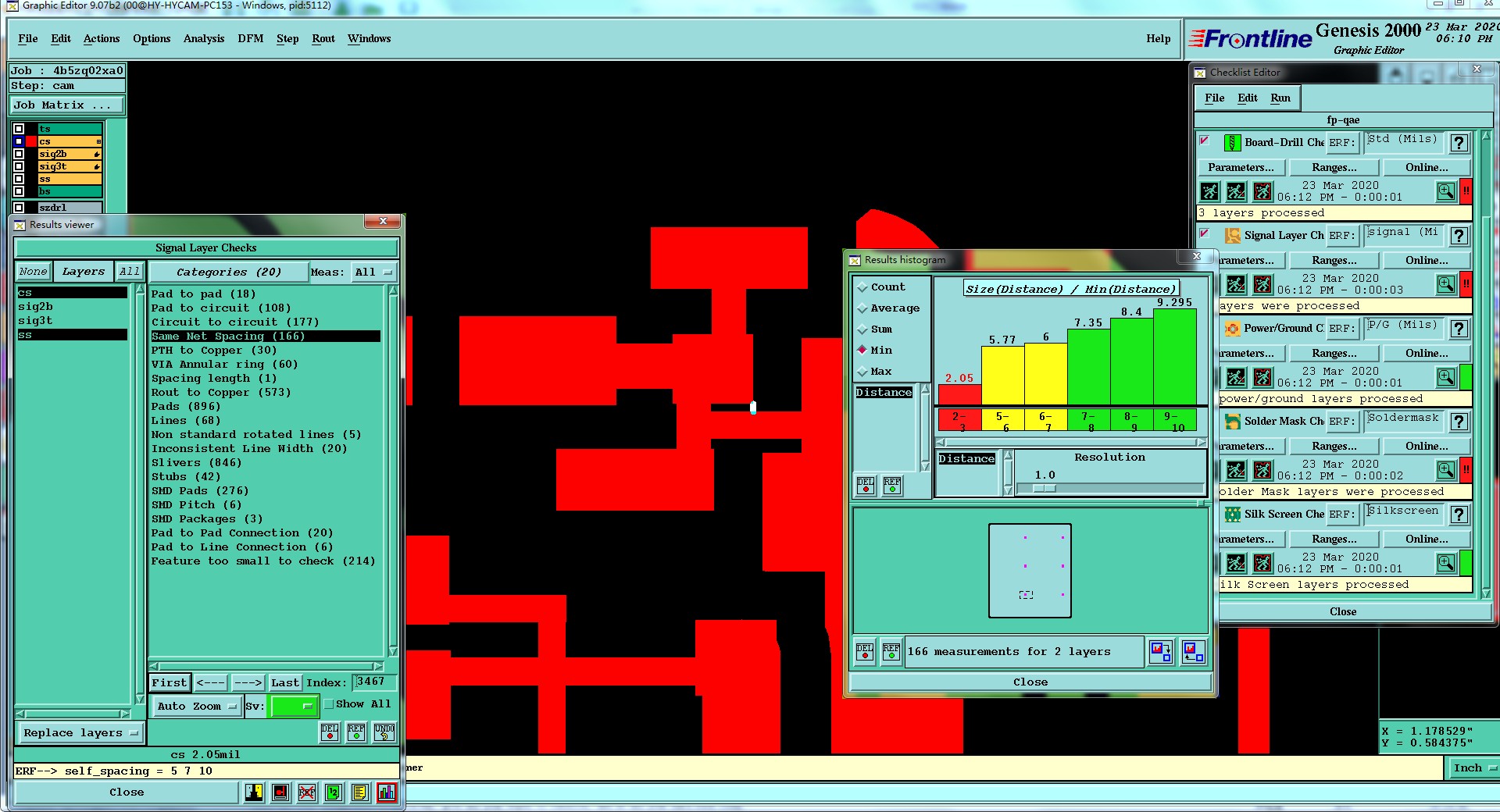Toggle the Board-Drill Checks checkbox
1500x812 pixels.
point(1205,141)
